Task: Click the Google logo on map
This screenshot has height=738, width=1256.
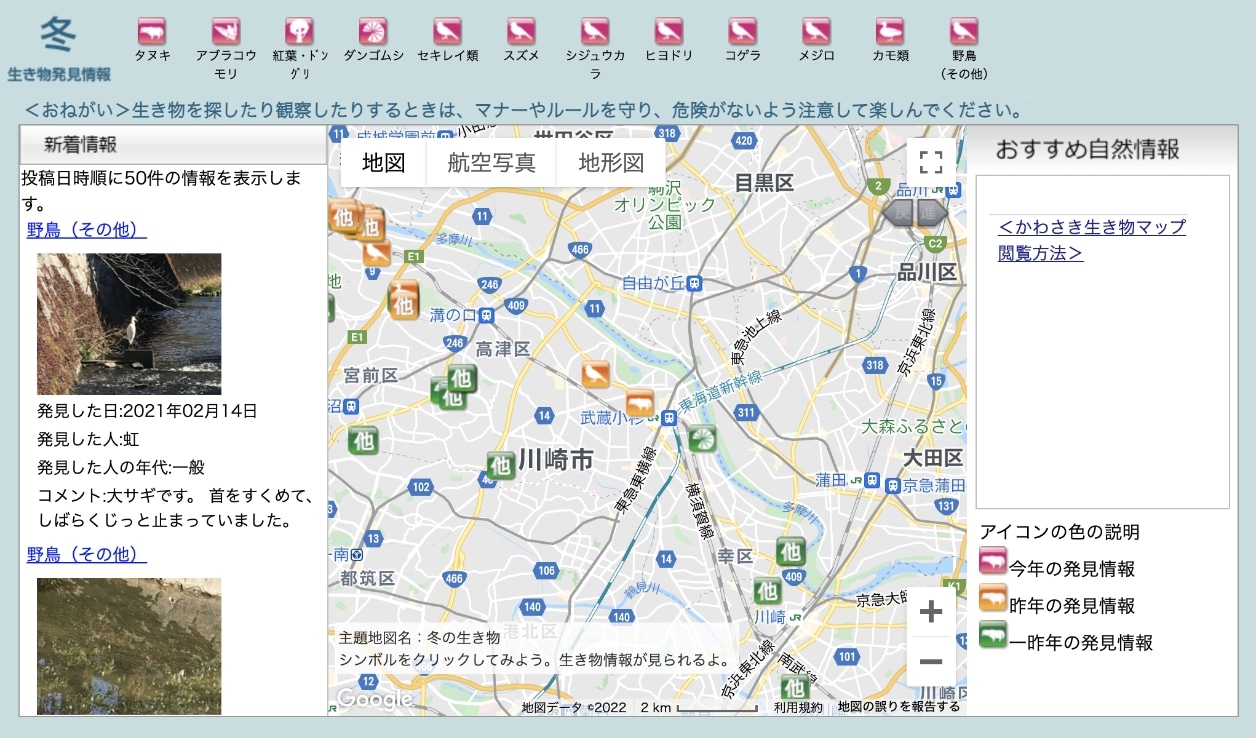Action: point(374,698)
